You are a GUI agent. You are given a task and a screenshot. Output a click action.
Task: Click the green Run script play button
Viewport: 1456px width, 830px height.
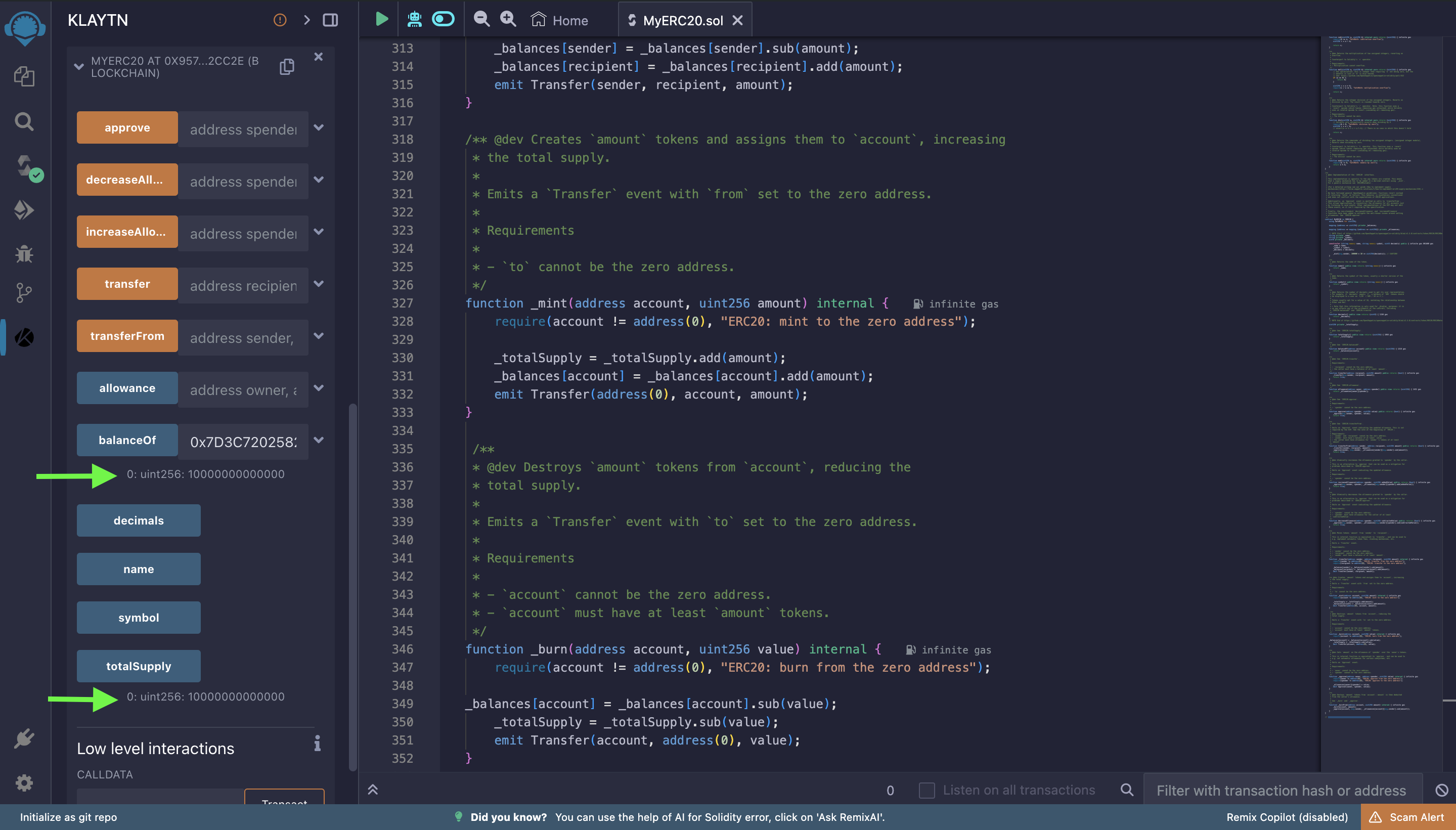[381, 19]
